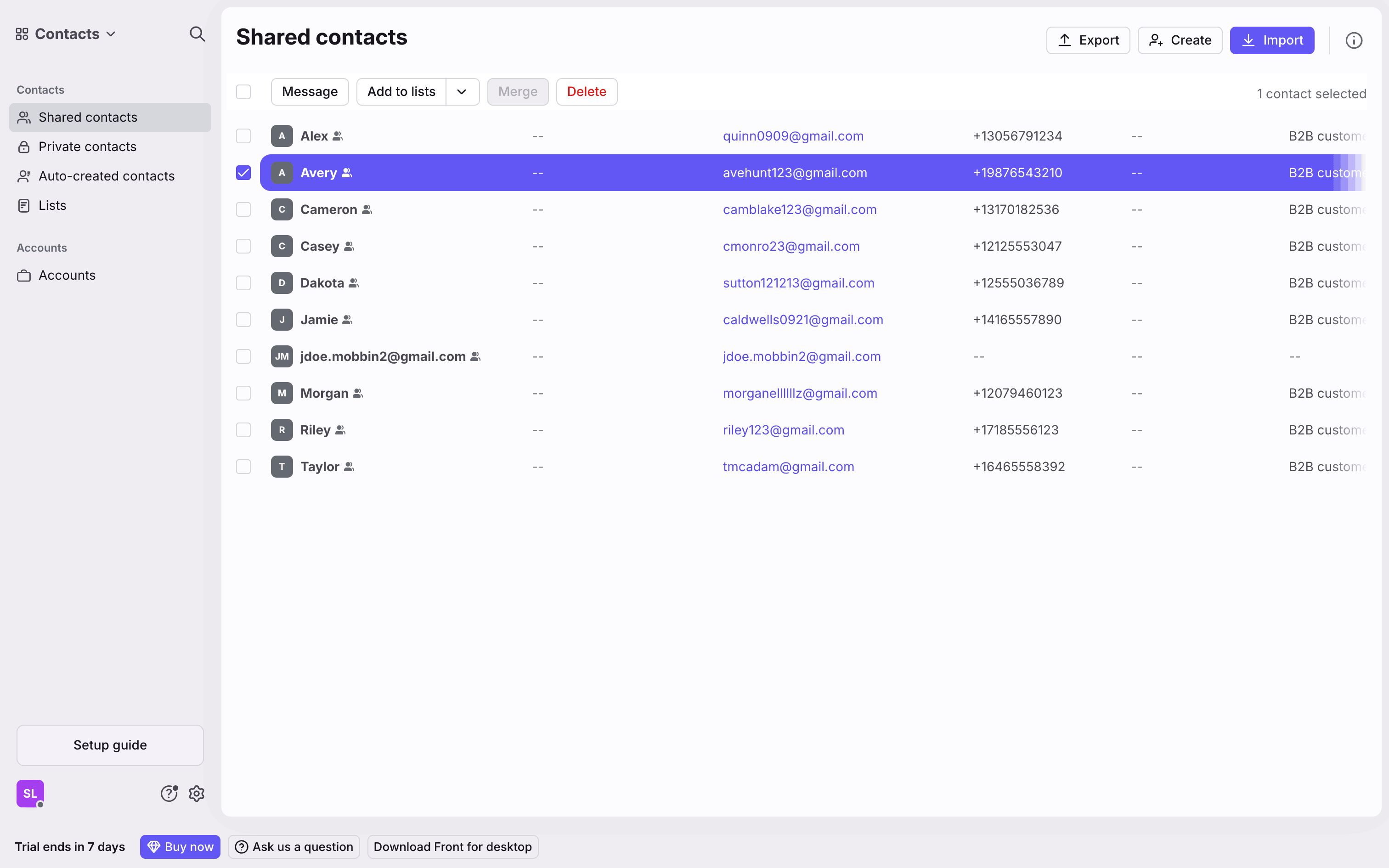Viewport: 1389px width, 868px height.
Task: Check the select-all contacts checkbox
Action: [x=243, y=92]
